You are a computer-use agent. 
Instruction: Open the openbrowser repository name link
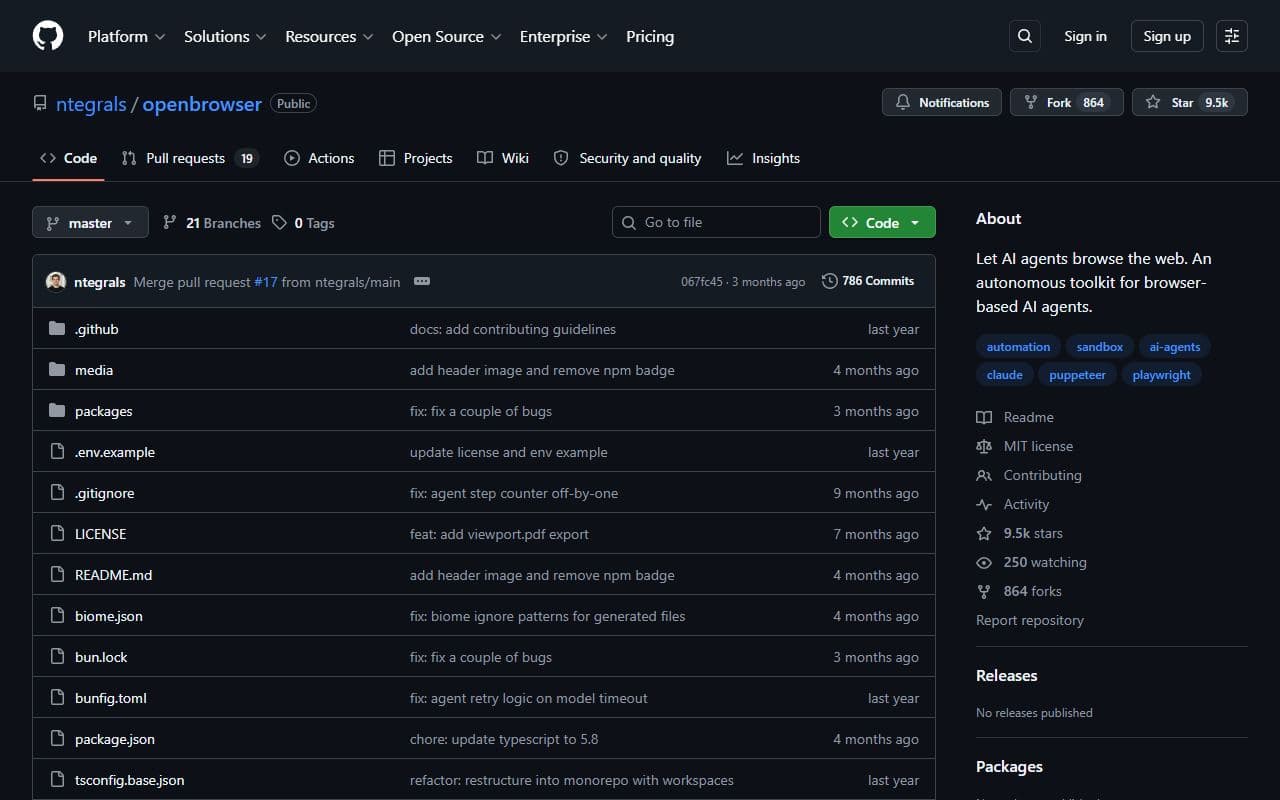tap(202, 104)
